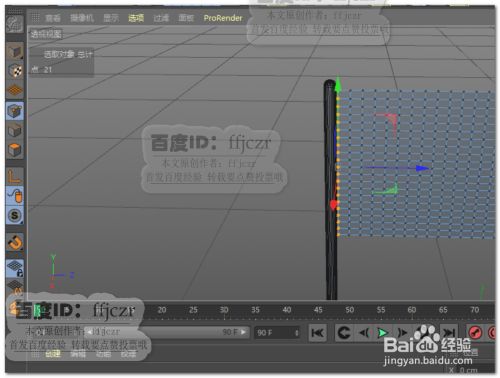Toggle Locked Workplane grid-with-lock icon
Screen dimensions: 500x378
click(x=14, y=268)
